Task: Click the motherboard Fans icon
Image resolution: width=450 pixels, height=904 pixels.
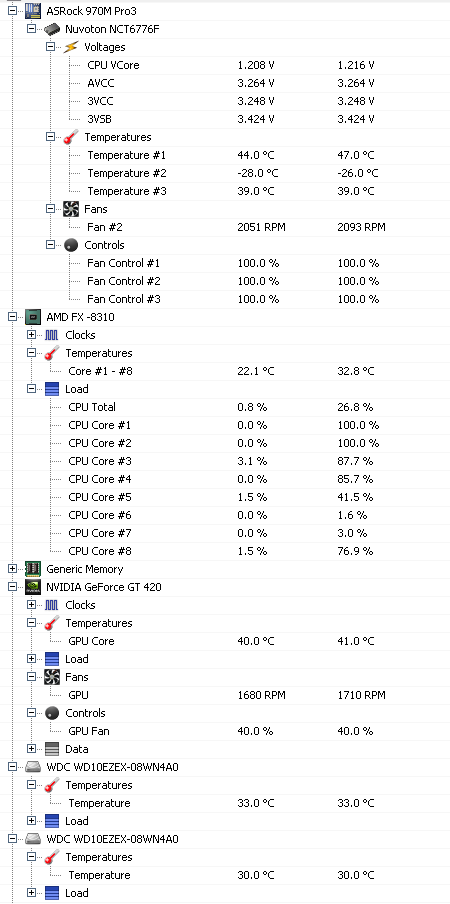Action: coord(71,209)
